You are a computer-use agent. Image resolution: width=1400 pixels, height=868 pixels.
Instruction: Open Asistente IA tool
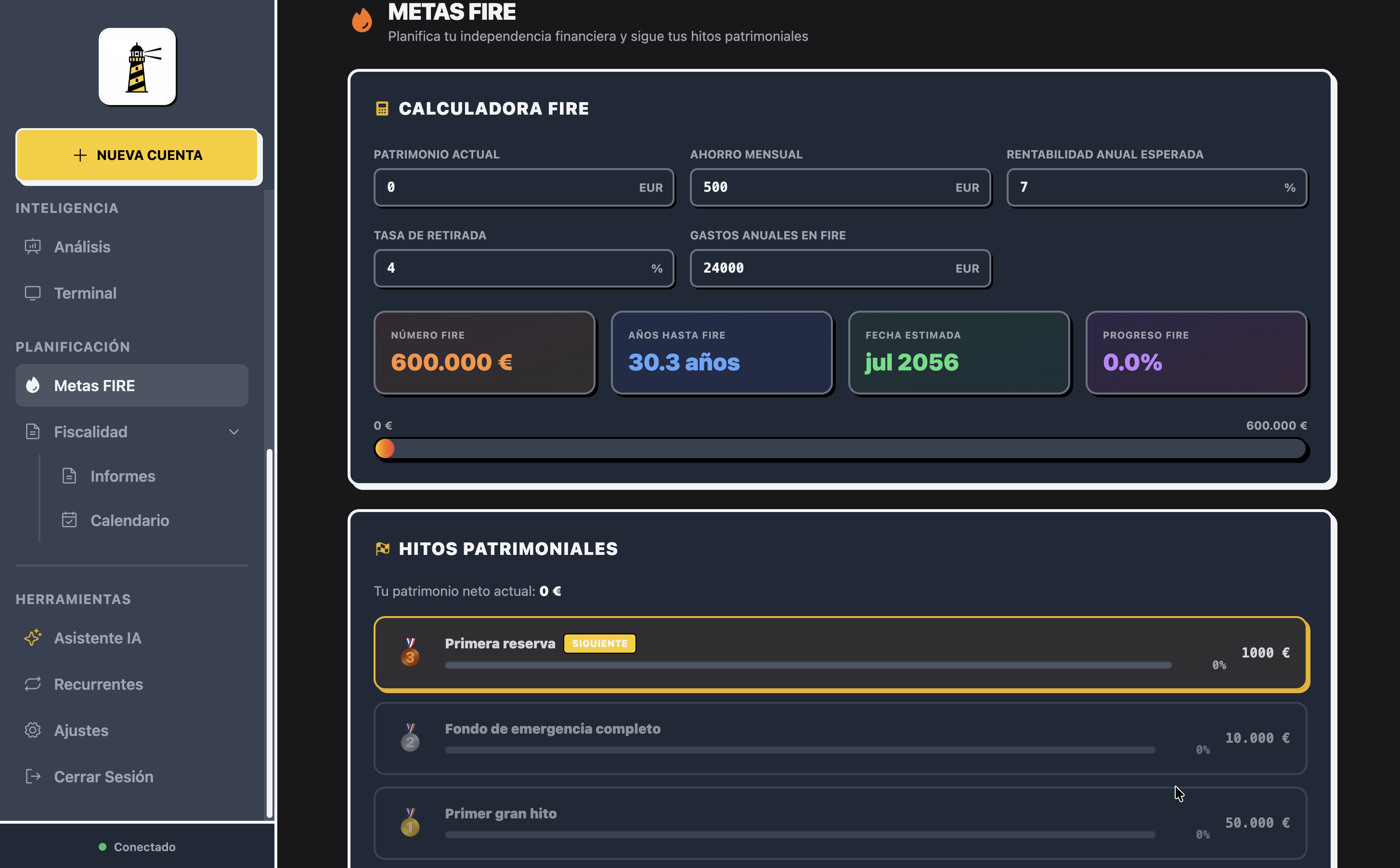(132, 638)
